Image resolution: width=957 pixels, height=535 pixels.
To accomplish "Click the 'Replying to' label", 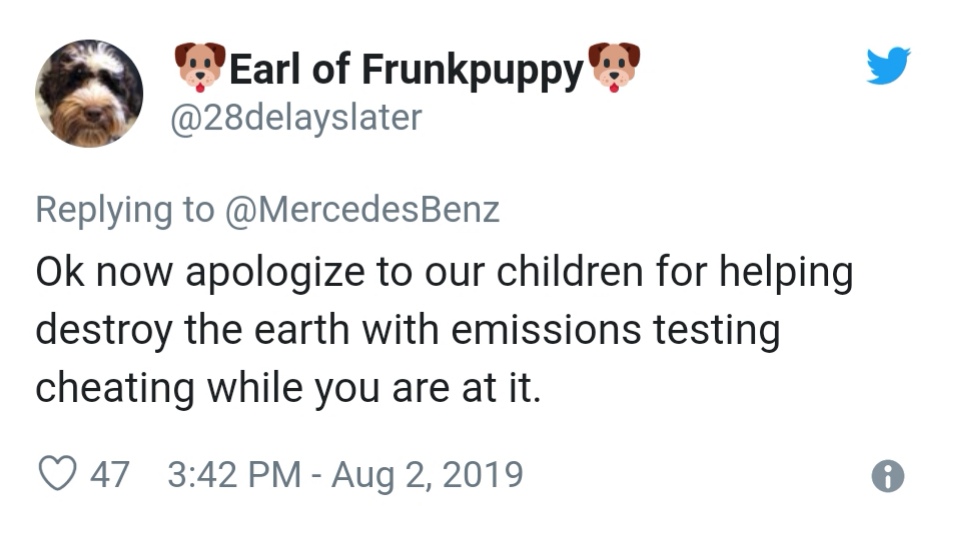I will [125, 210].
